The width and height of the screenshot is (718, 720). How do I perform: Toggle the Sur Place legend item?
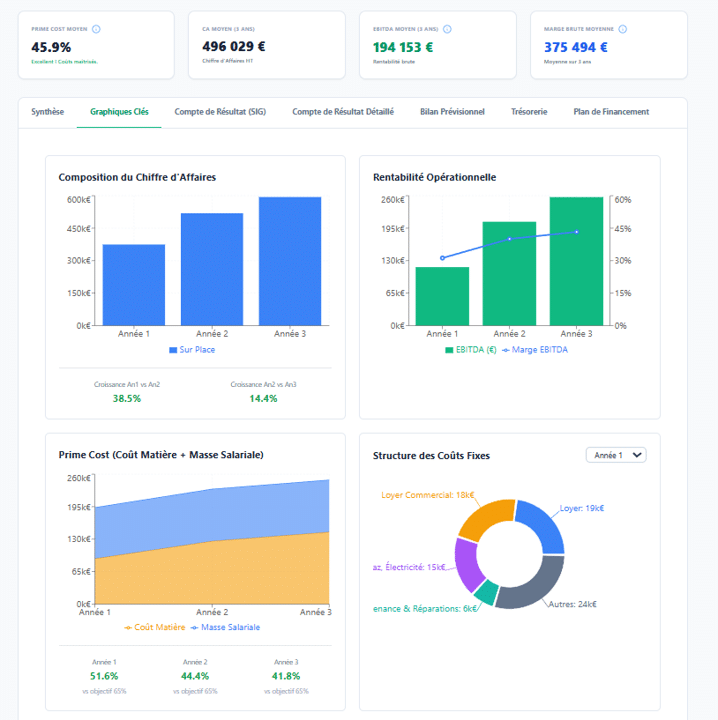tap(192, 350)
